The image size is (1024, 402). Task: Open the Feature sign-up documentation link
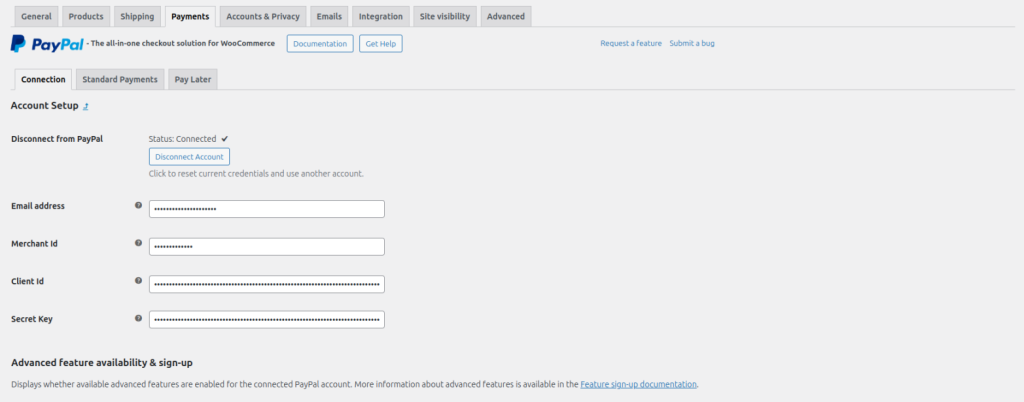[x=639, y=384]
